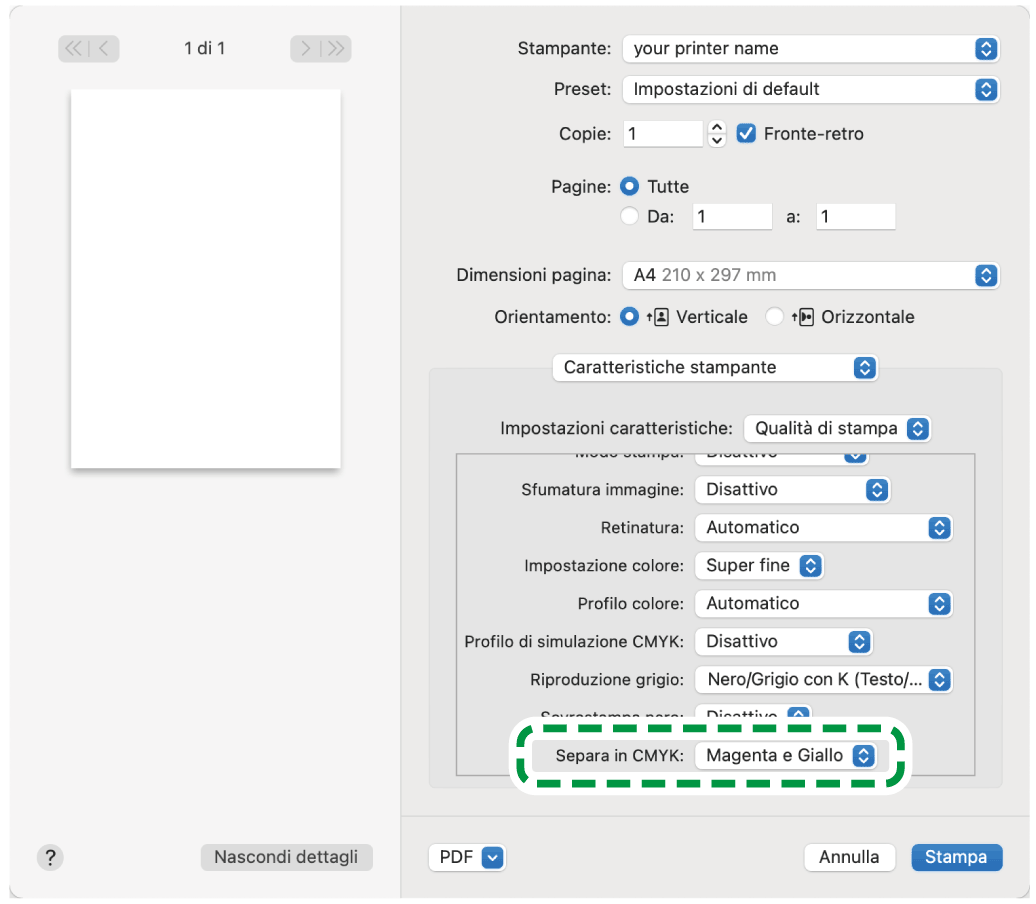Go to the next page preview arrow
The width and height of the screenshot is (1036, 904).
tap(307, 48)
